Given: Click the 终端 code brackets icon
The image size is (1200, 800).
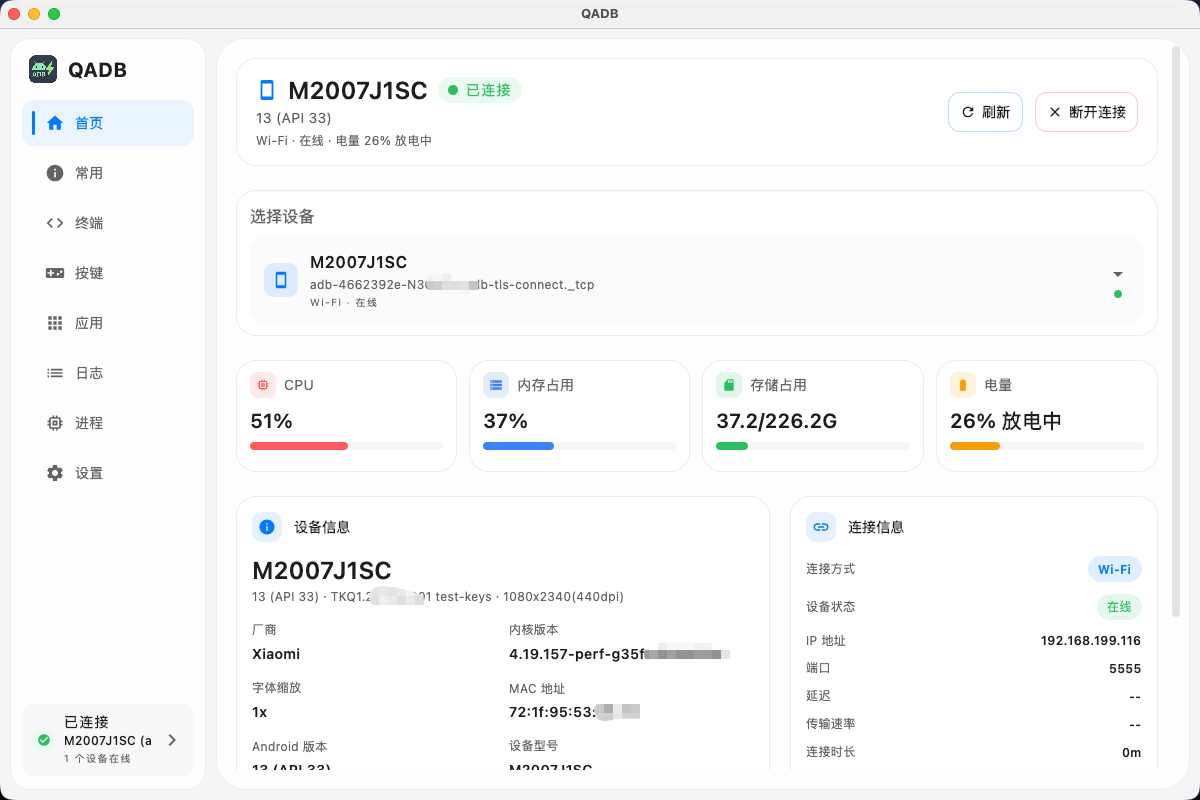Looking at the screenshot, I should 55,223.
